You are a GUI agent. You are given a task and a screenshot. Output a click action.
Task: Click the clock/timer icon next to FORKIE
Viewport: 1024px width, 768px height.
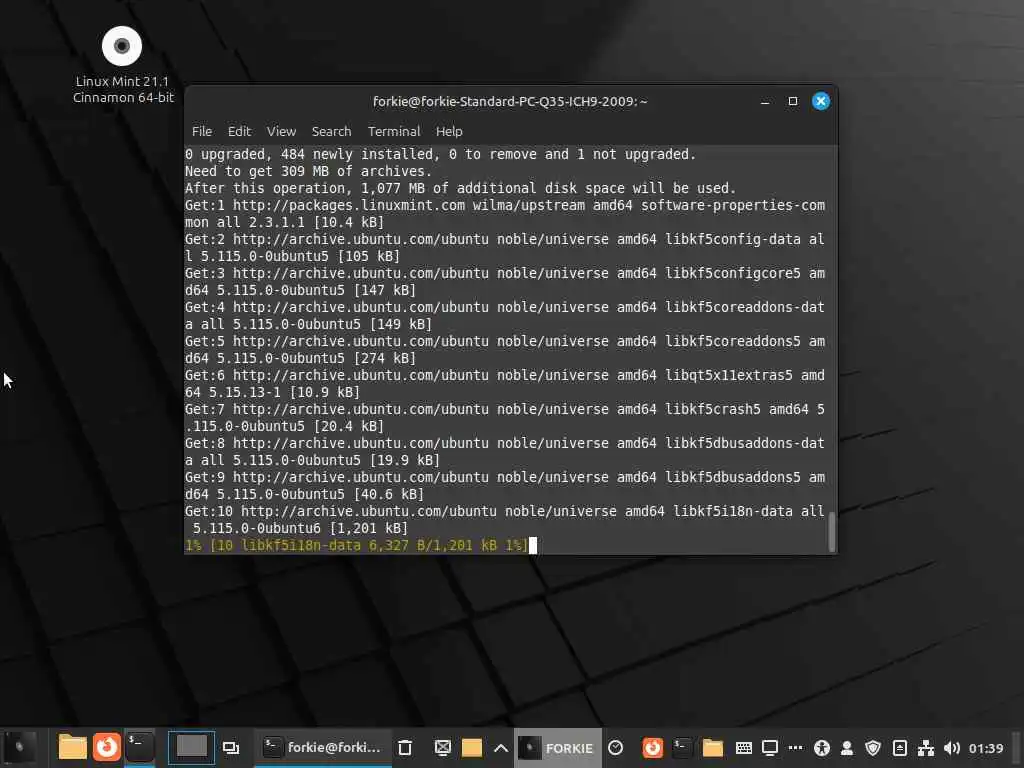coord(615,748)
